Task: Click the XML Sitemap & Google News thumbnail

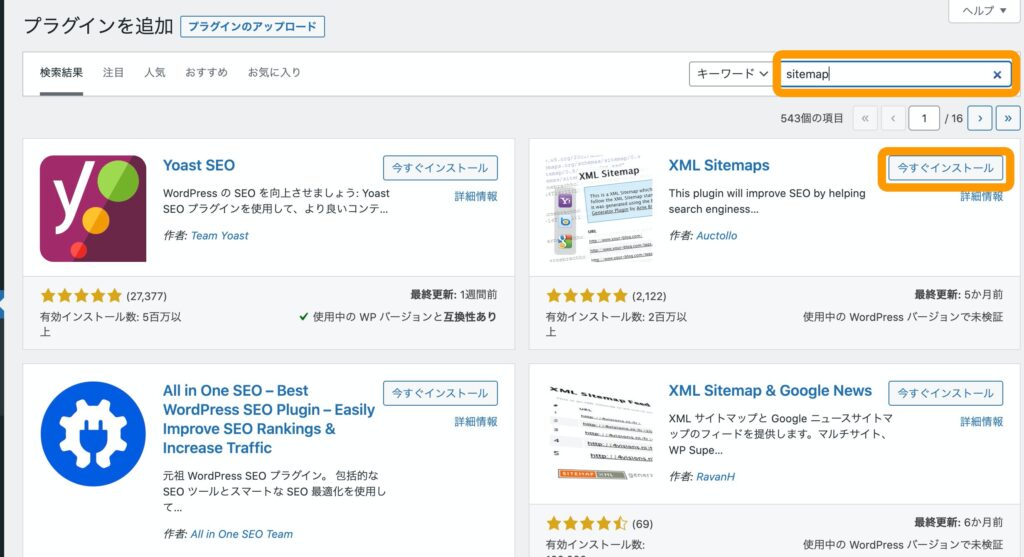Action: coord(599,434)
